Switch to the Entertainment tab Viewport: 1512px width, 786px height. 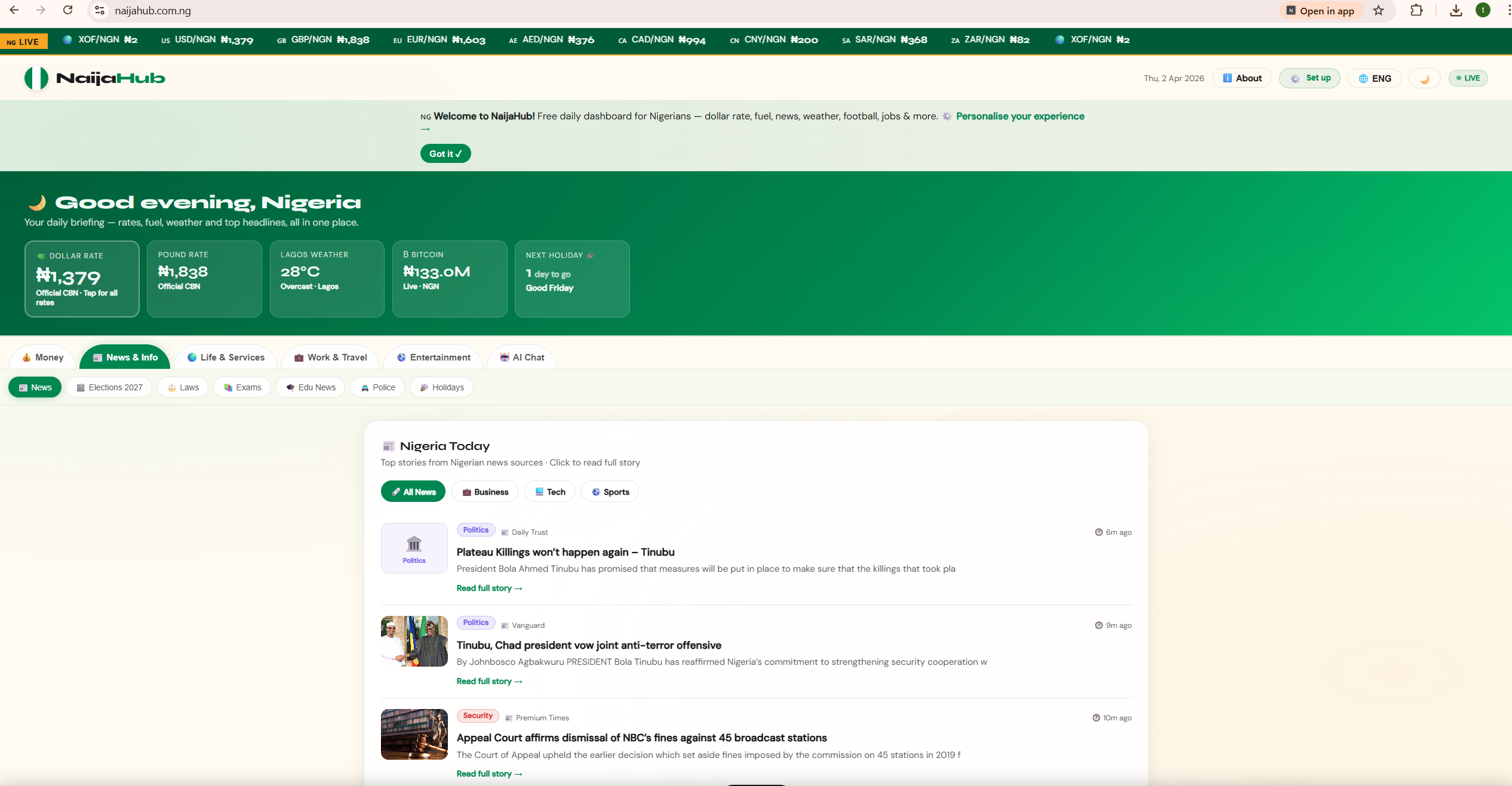(433, 357)
